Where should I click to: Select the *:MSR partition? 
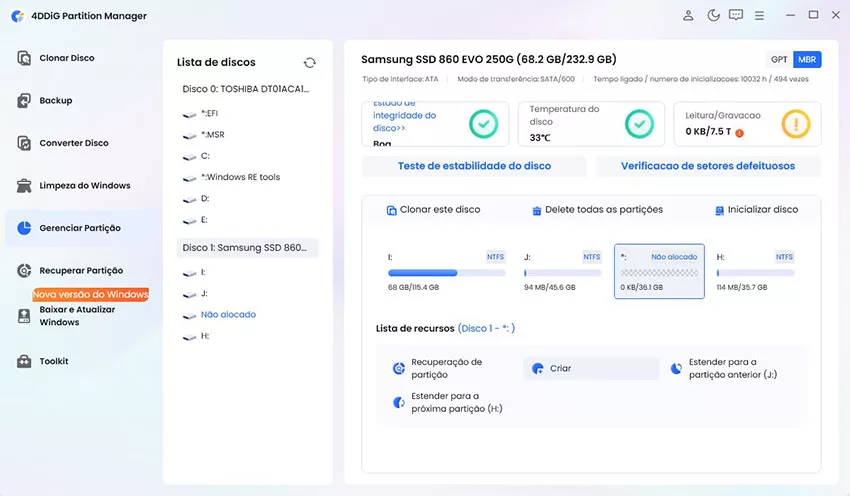(x=204, y=134)
